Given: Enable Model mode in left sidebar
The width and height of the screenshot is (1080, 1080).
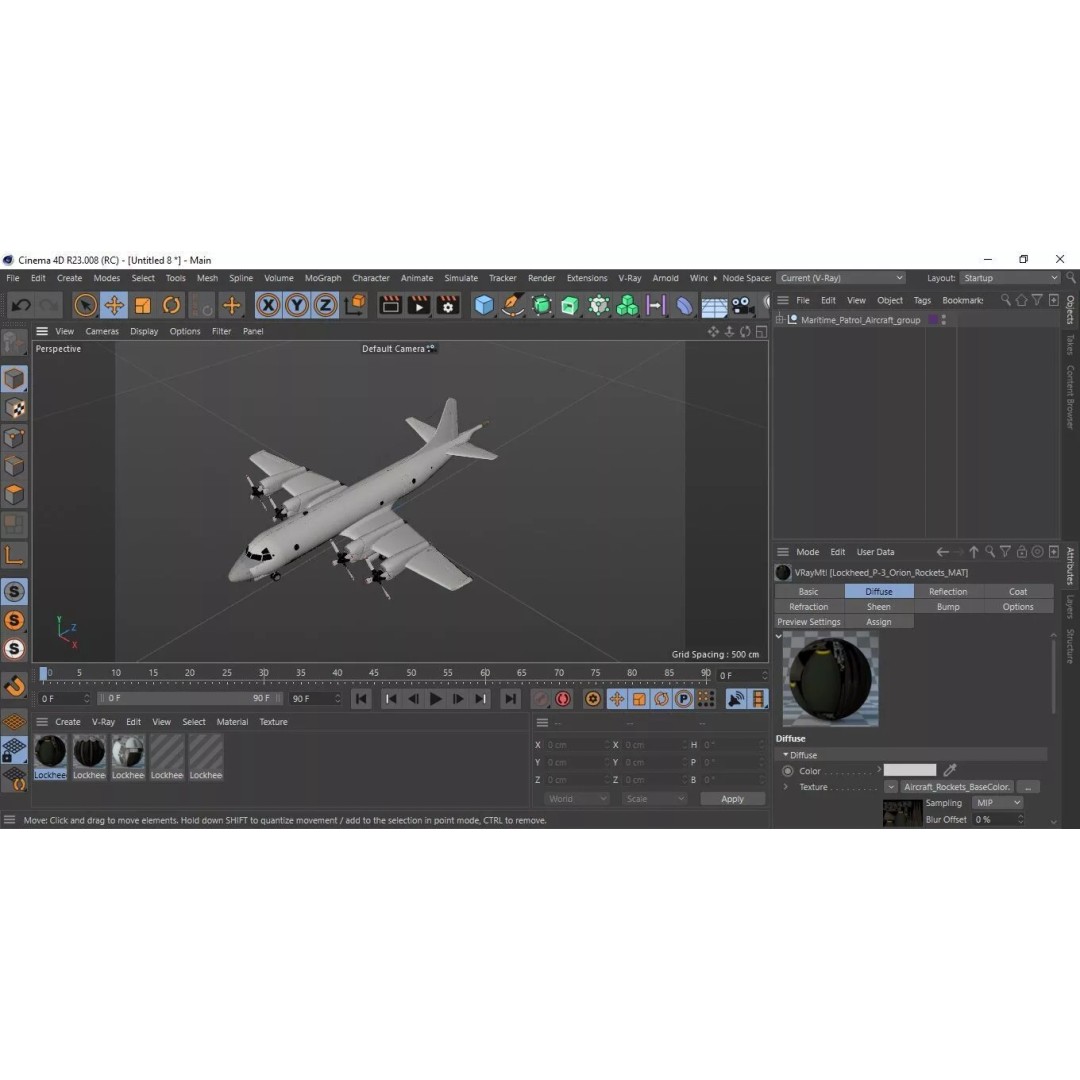Looking at the screenshot, I should pyautogui.click(x=14, y=379).
